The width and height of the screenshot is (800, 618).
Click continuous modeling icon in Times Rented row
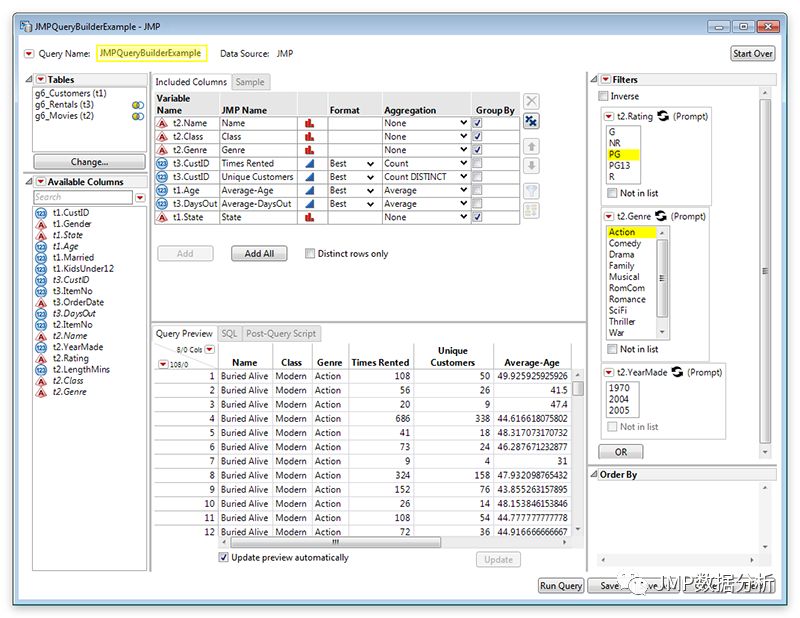coord(309,164)
